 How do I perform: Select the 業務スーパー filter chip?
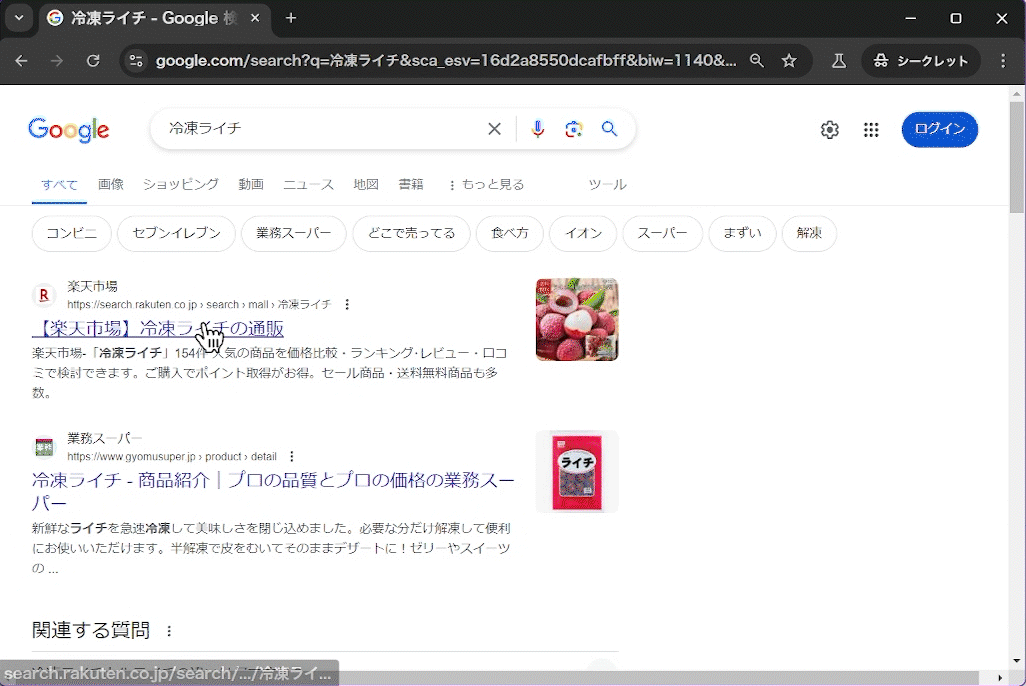point(294,233)
